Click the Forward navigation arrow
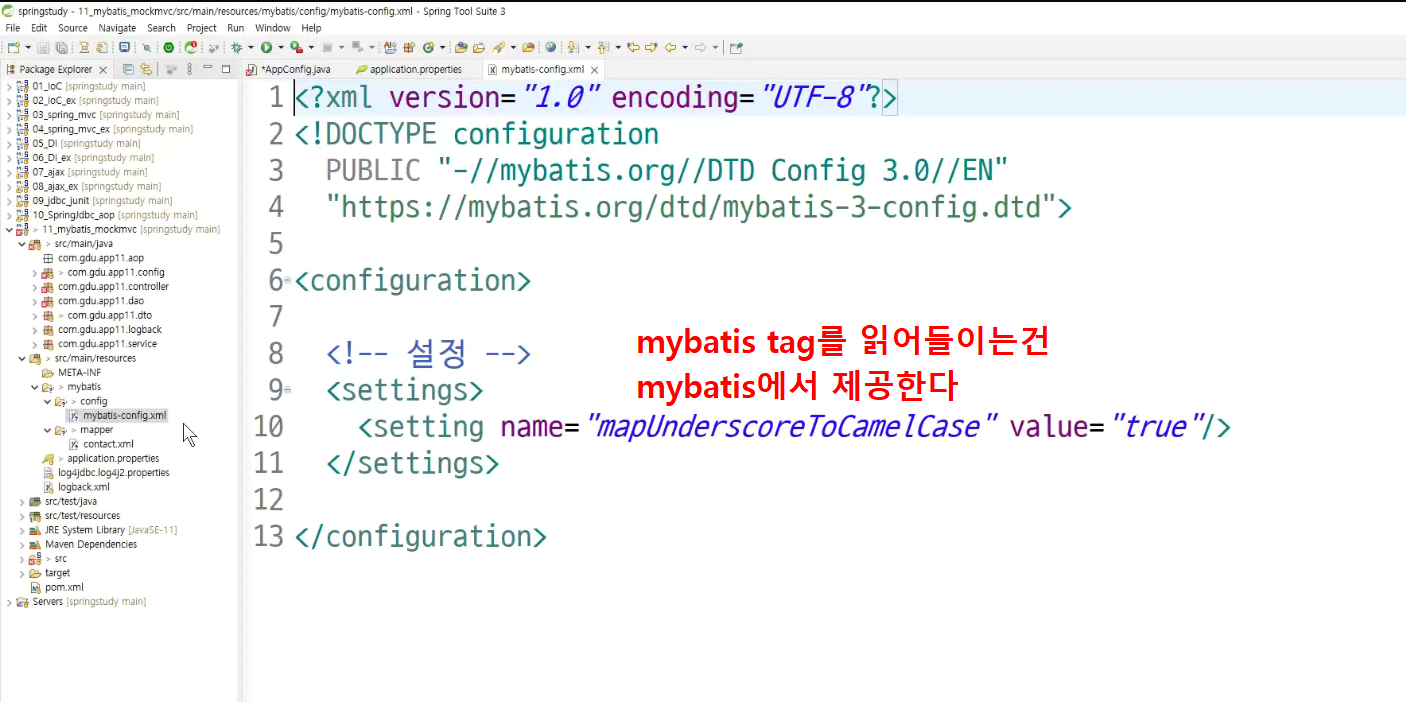The height and width of the screenshot is (702, 1406). (x=700, y=47)
